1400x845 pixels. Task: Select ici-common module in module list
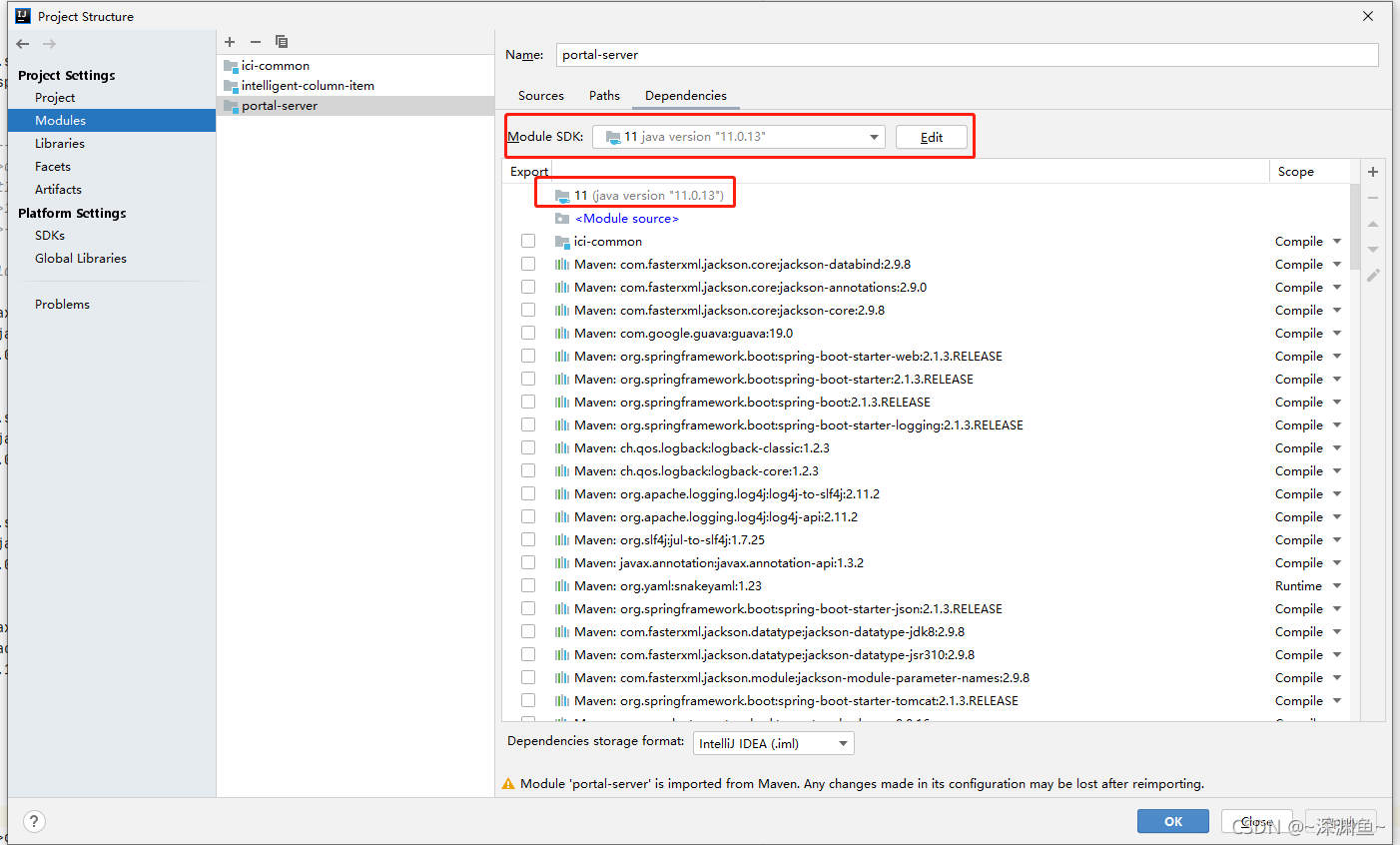tap(355, 66)
